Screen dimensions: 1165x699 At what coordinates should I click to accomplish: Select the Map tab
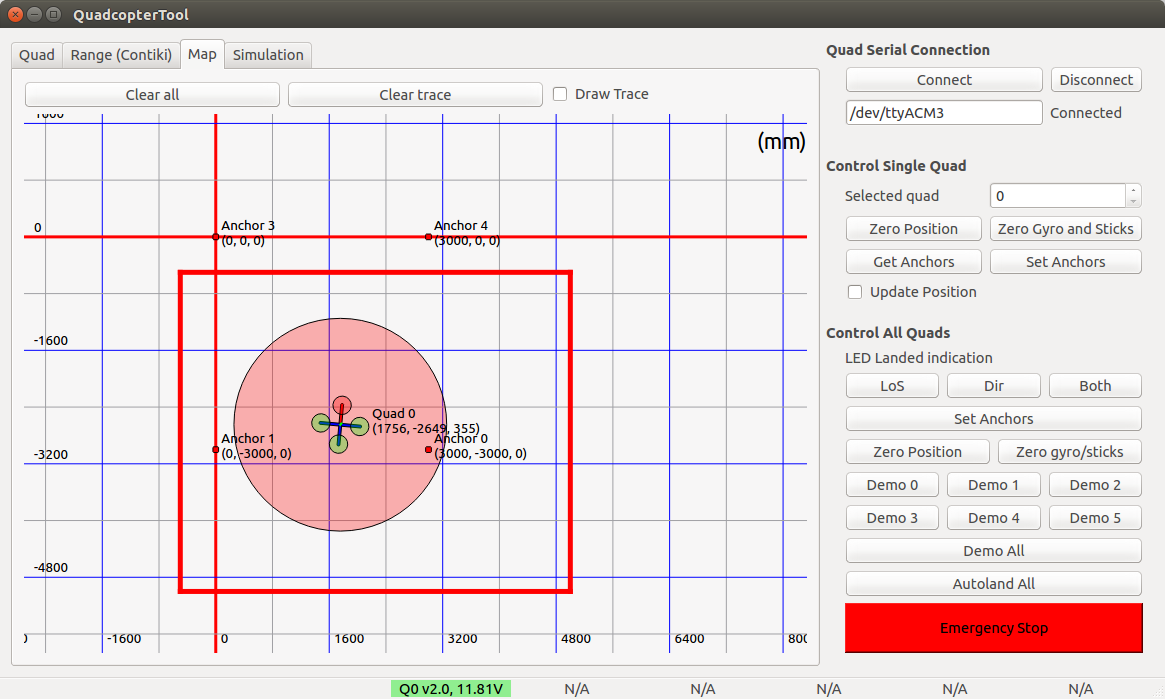point(202,54)
